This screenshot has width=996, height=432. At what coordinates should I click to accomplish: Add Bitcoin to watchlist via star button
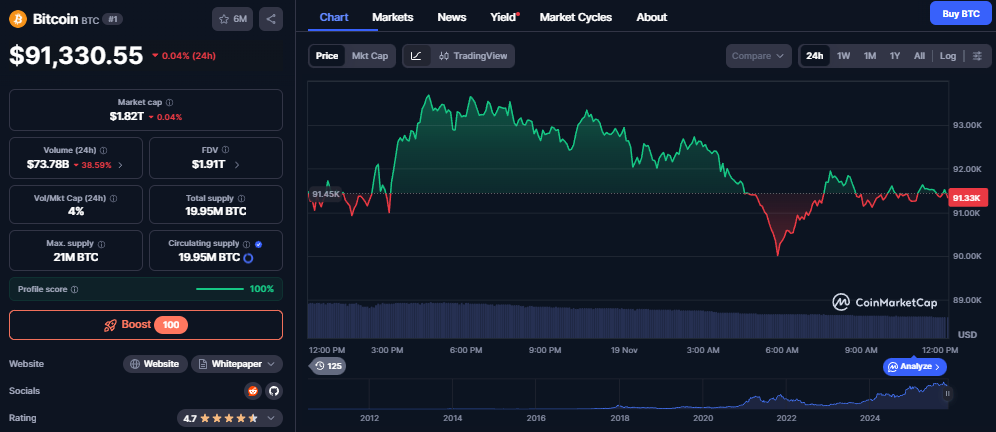232,19
